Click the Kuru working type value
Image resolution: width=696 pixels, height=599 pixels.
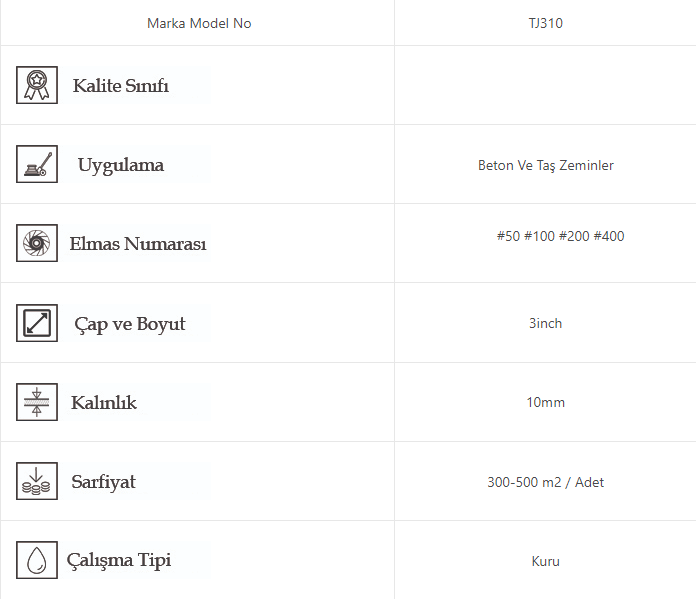pyautogui.click(x=545, y=561)
